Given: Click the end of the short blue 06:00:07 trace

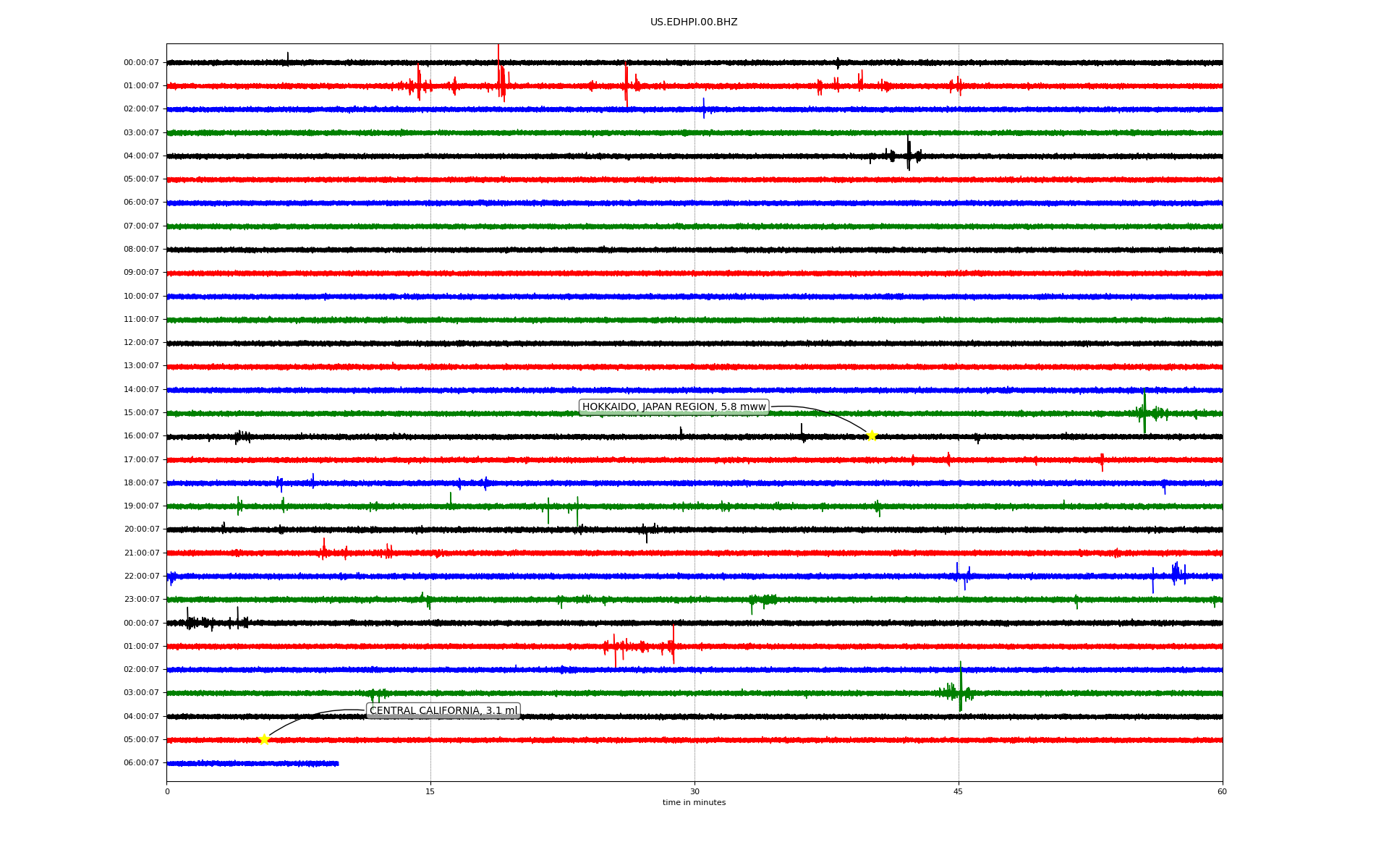Looking at the screenshot, I should coord(337,763).
